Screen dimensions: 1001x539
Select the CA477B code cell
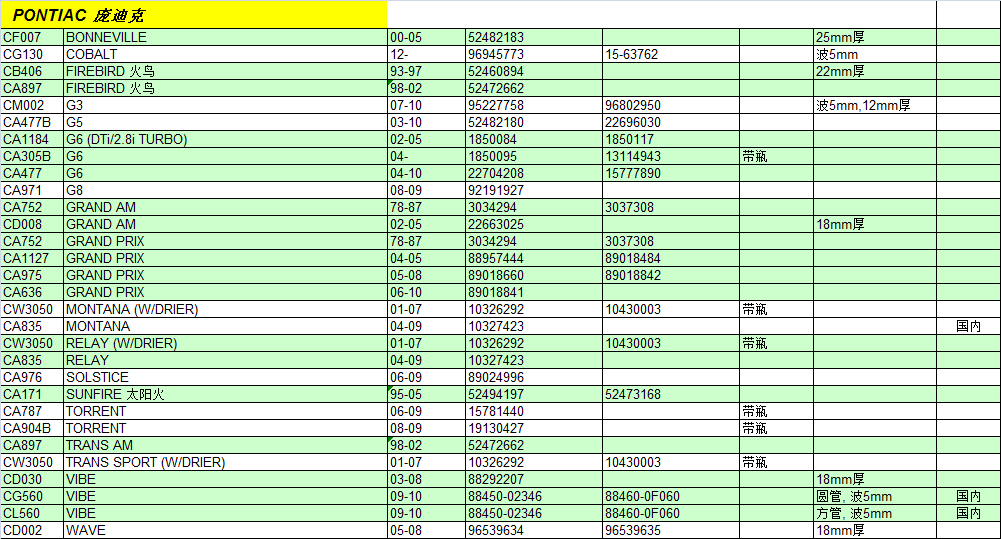pyautogui.click(x=32, y=122)
